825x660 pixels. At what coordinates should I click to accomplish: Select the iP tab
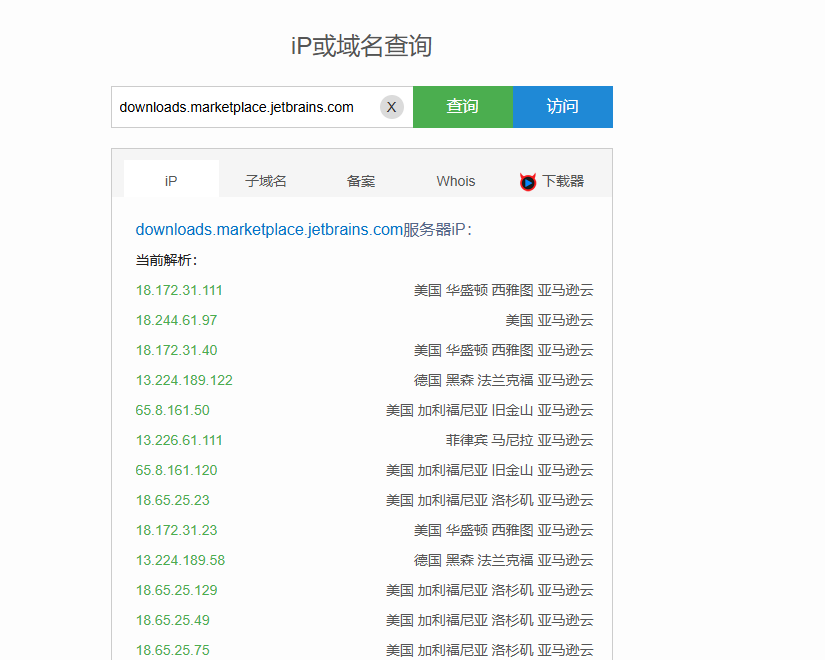click(x=171, y=179)
